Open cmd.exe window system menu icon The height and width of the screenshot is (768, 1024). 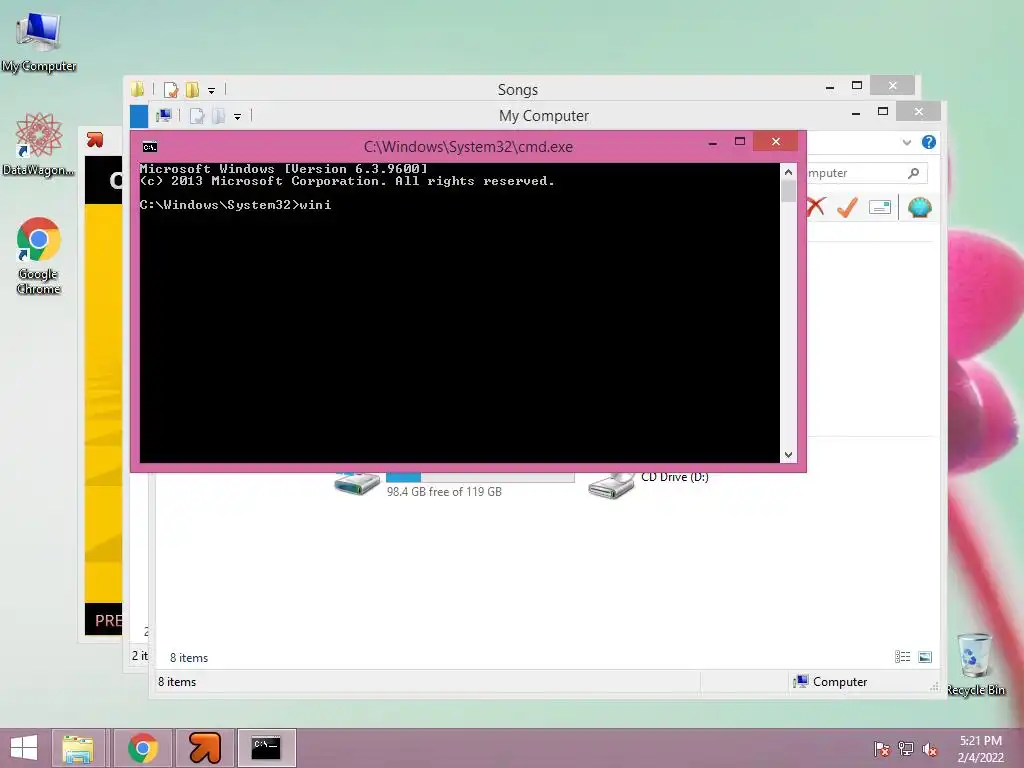[x=150, y=147]
